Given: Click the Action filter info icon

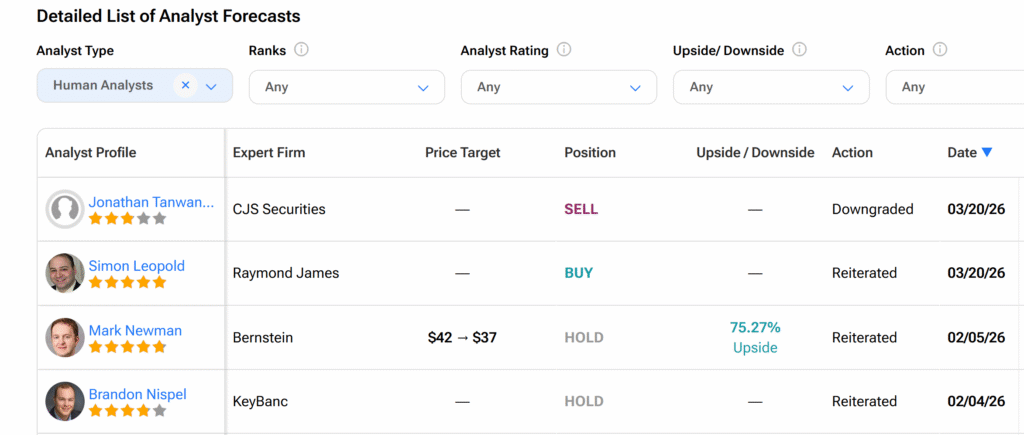Looking at the screenshot, I should (940, 50).
